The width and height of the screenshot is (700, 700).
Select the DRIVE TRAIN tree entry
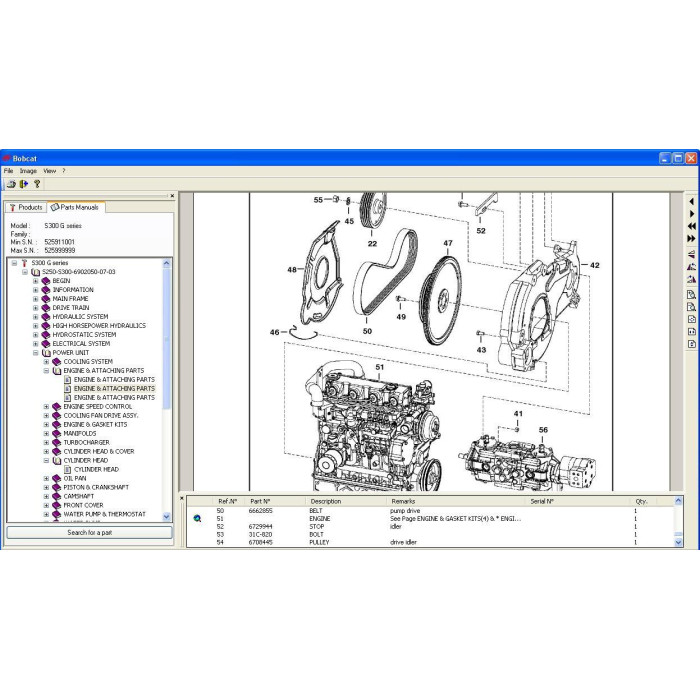tap(71, 308)
